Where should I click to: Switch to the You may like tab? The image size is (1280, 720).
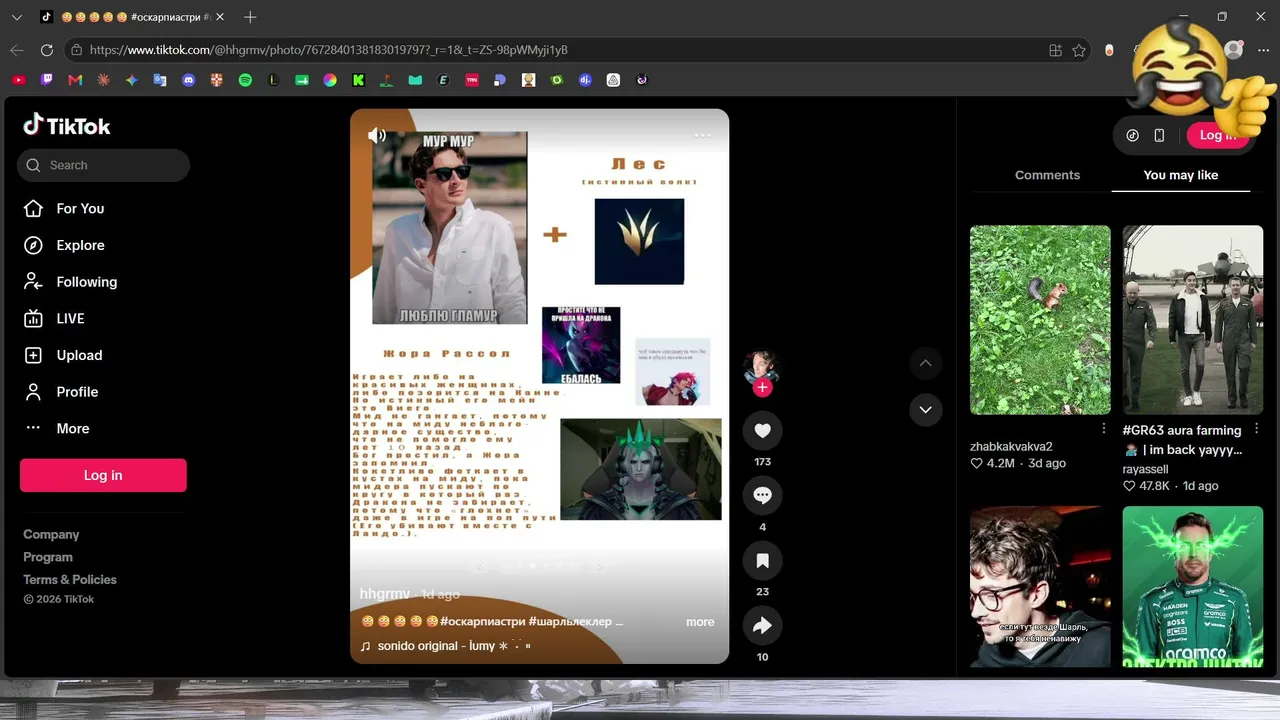pos(1181,175)
